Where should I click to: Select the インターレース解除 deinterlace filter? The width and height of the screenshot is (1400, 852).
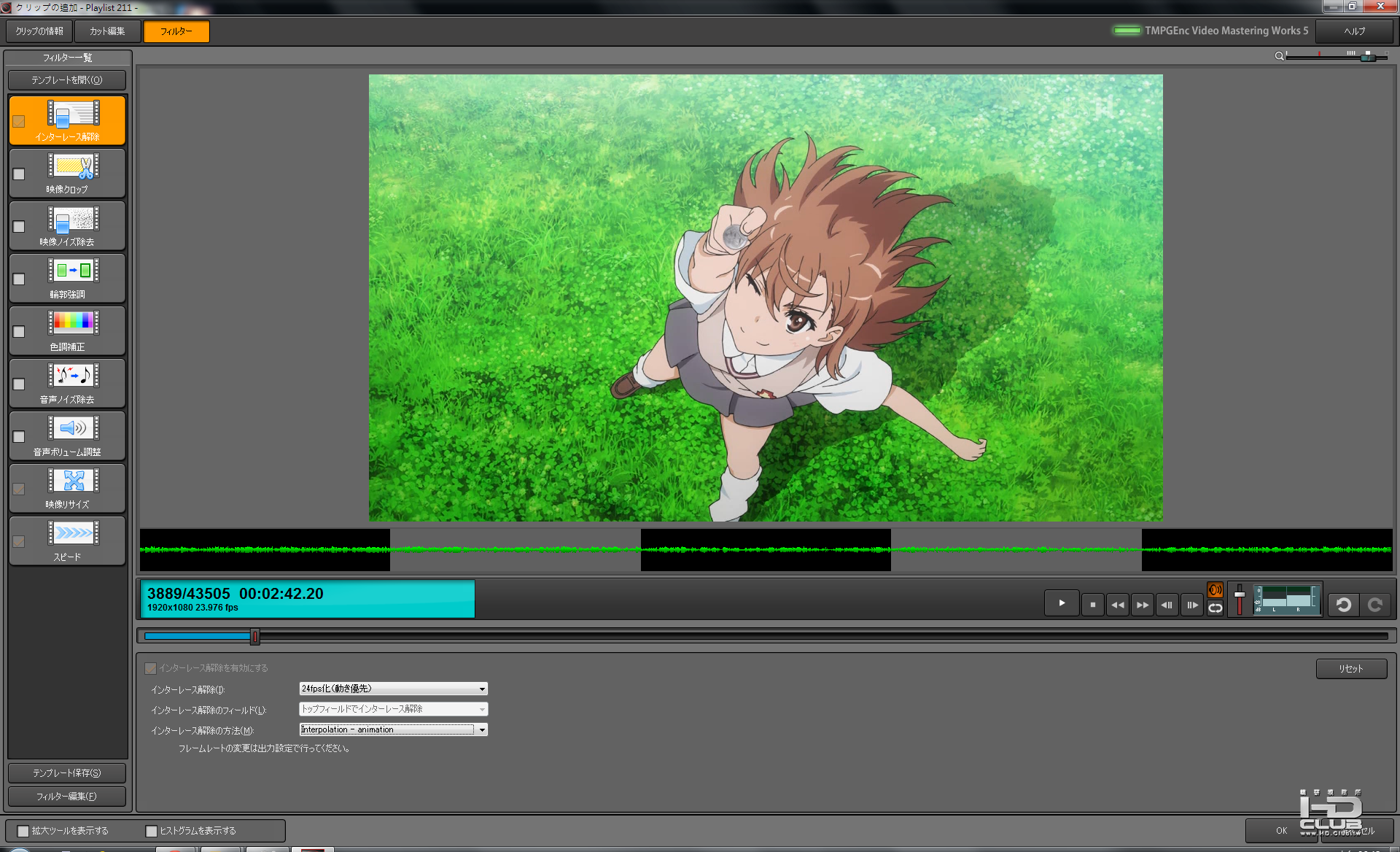pos(67,120)
